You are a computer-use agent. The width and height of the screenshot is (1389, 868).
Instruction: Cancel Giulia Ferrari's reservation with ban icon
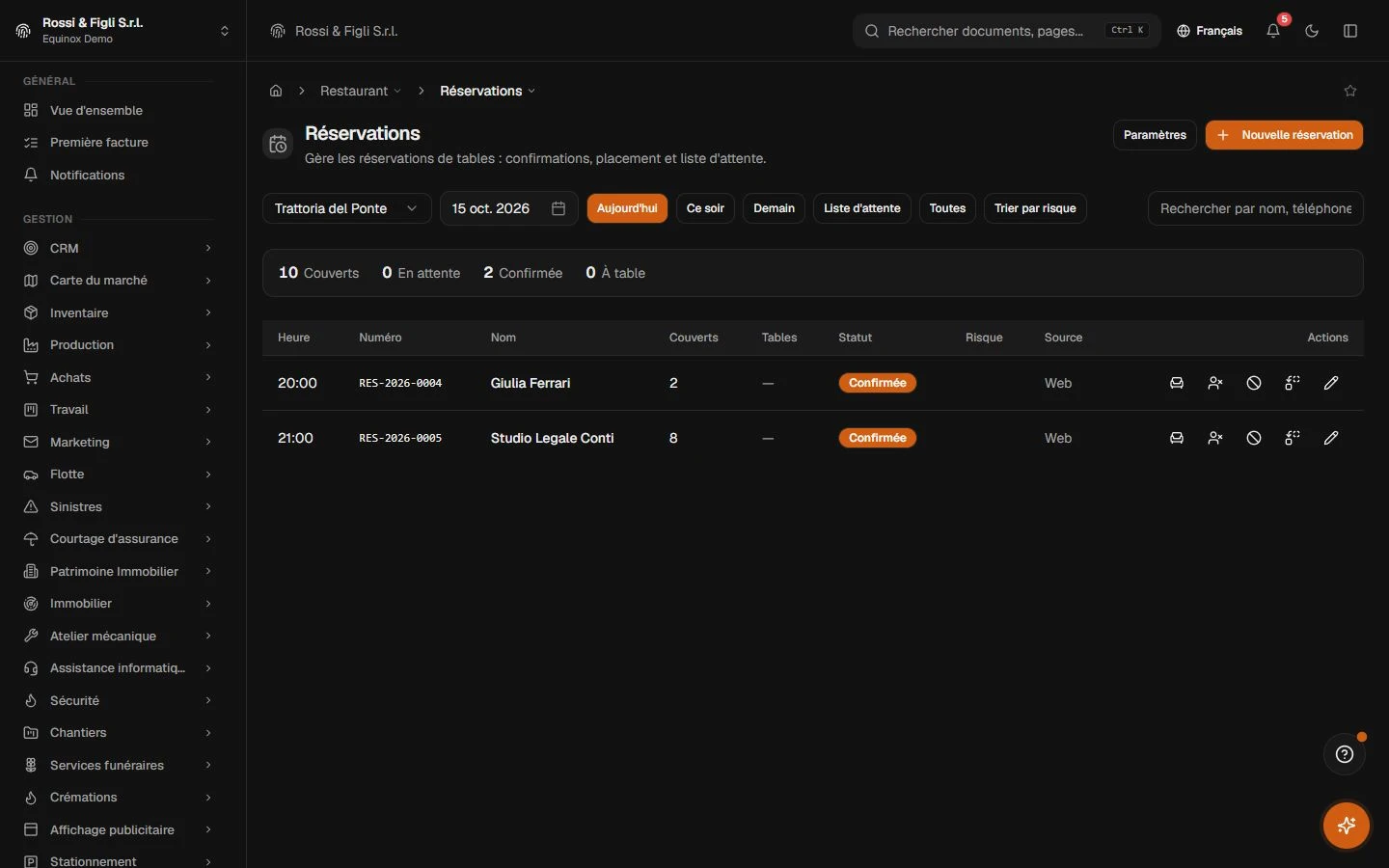tap(1254, 383)
